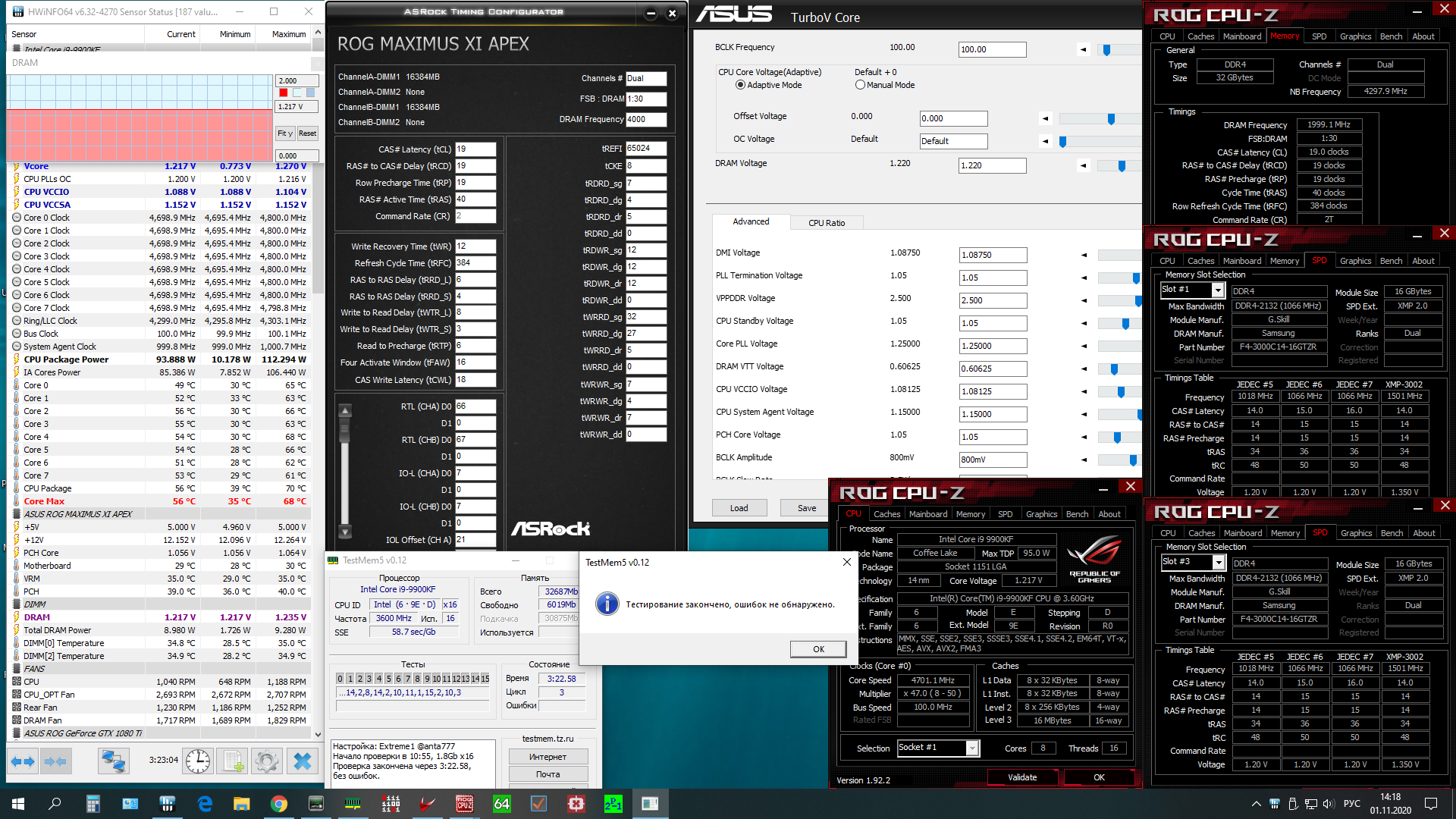Open HWiNFO settings gear icon
The width and height of the screenshot is (1456, 819).
point(266,761)
